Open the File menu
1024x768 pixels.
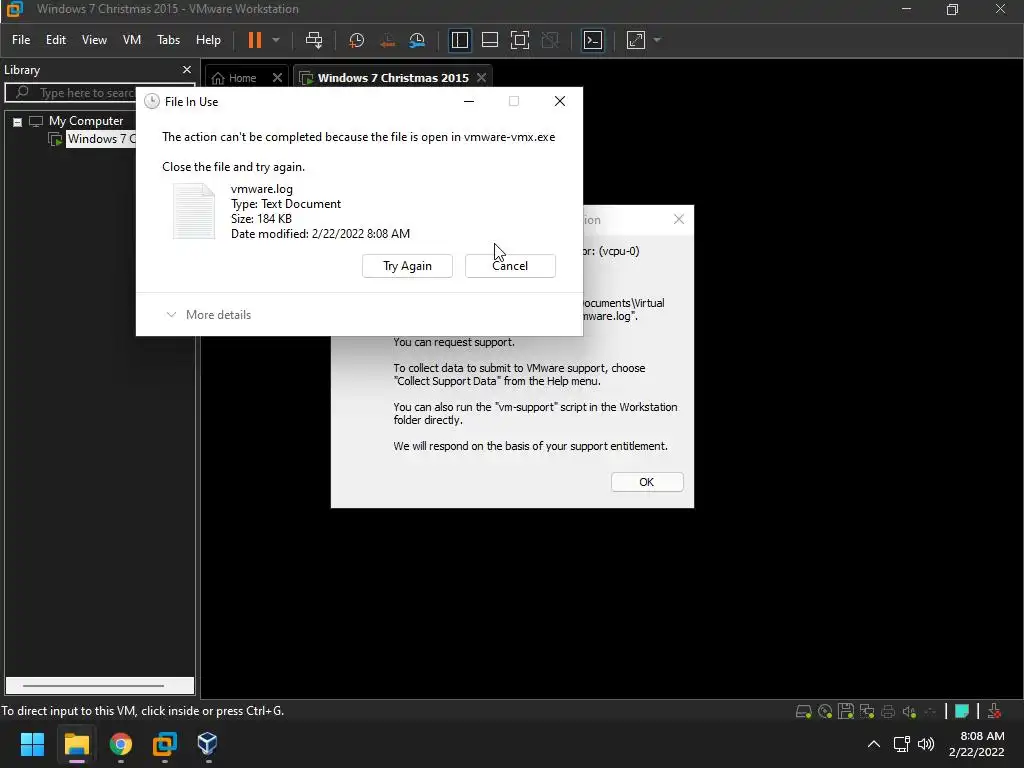(21, 40)
